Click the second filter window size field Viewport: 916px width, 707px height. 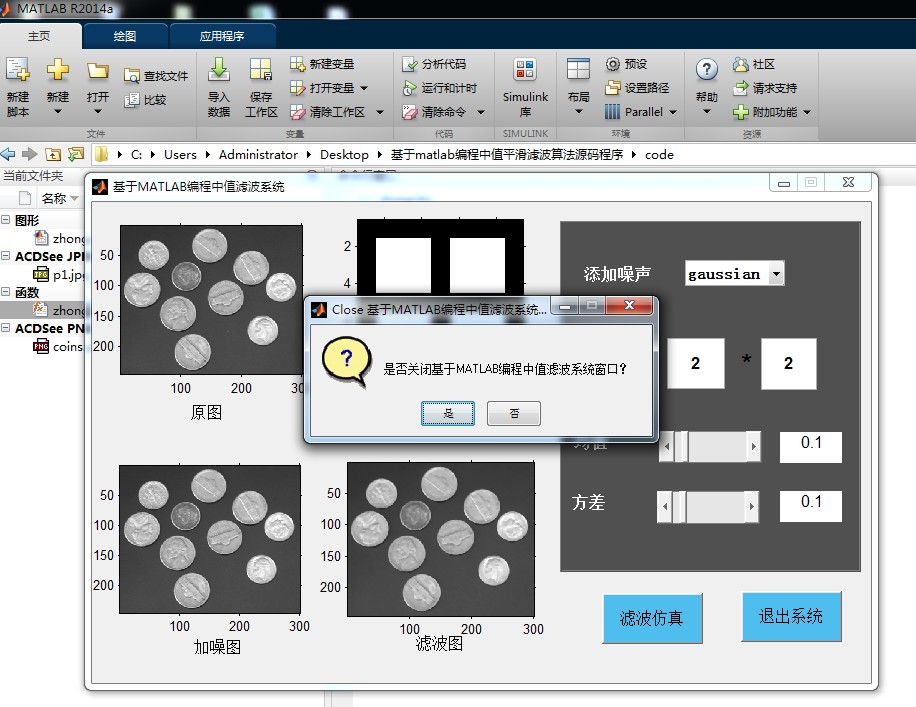pos(788,363)
